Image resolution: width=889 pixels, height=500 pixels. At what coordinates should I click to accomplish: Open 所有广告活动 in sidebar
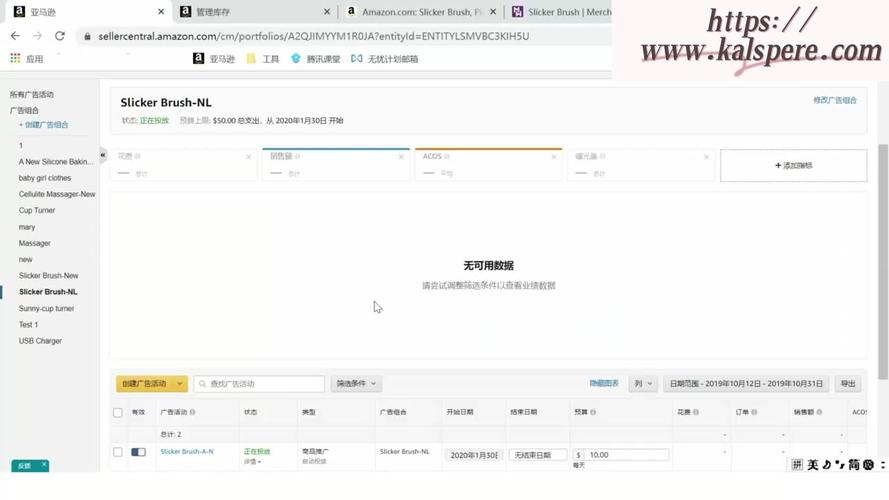(32, 95)
